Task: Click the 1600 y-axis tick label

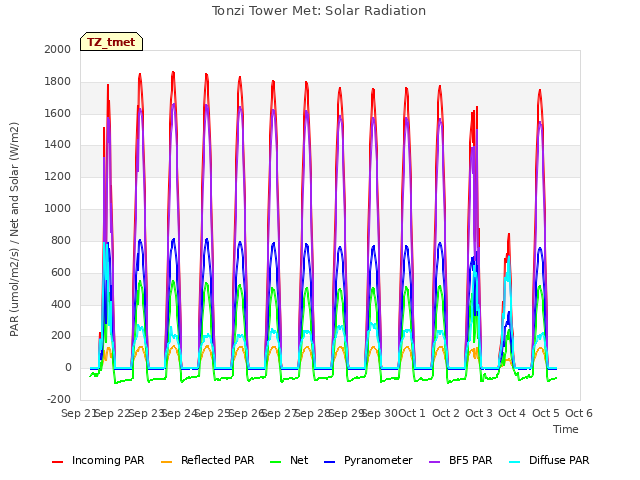Action: 58,113
